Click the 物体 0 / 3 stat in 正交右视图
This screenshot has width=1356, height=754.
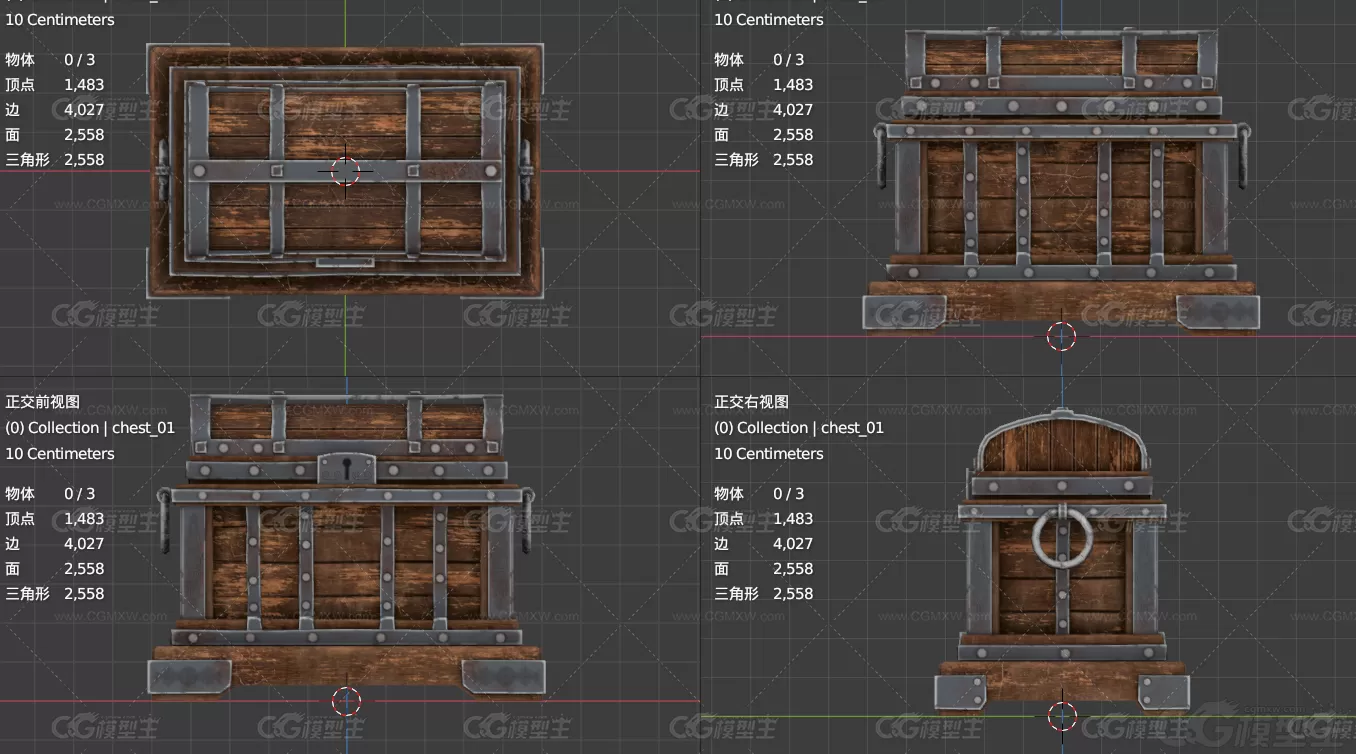(759, 494)
